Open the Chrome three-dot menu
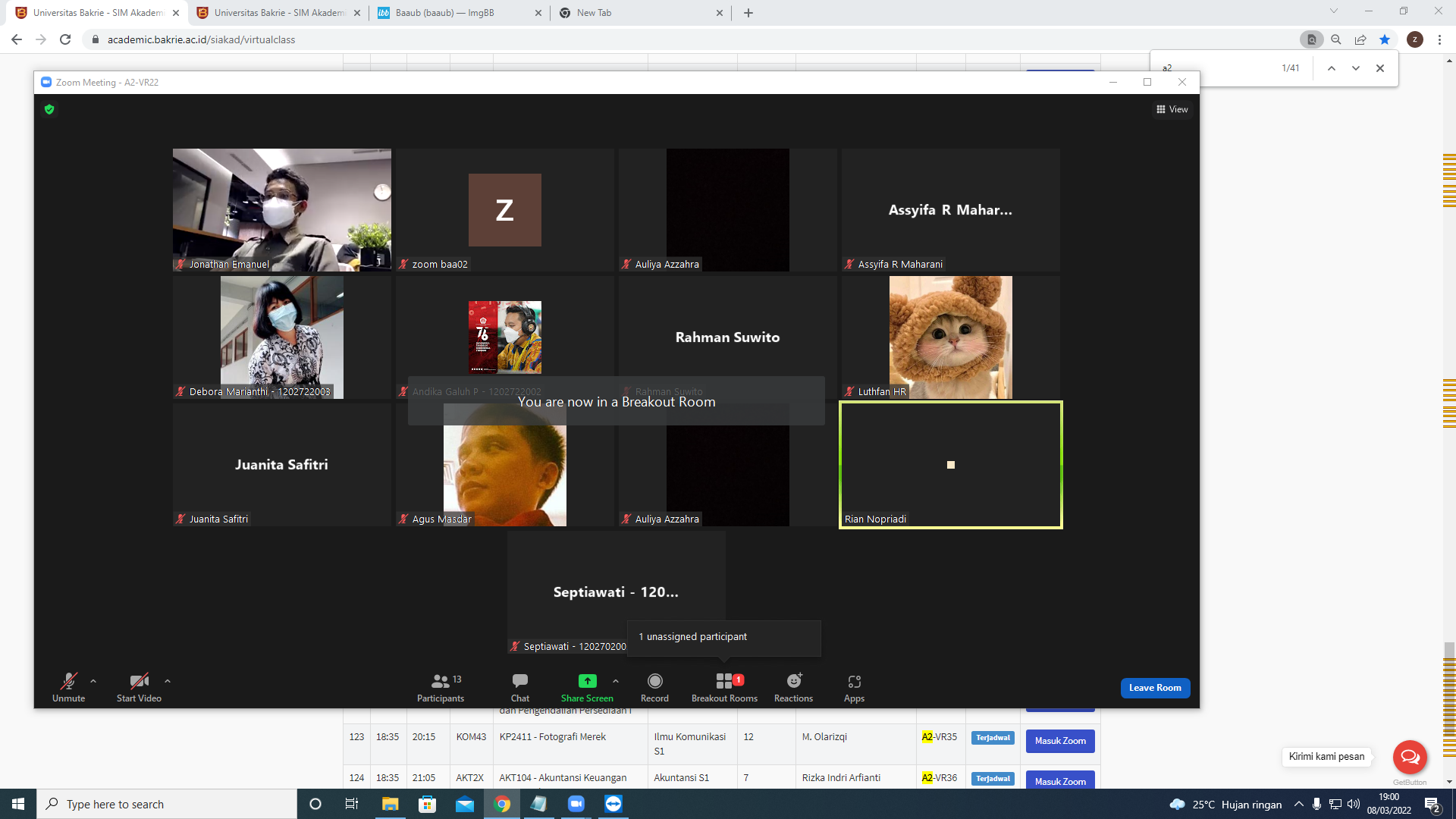The image size is (1456, 819). tap(1439, 39)
